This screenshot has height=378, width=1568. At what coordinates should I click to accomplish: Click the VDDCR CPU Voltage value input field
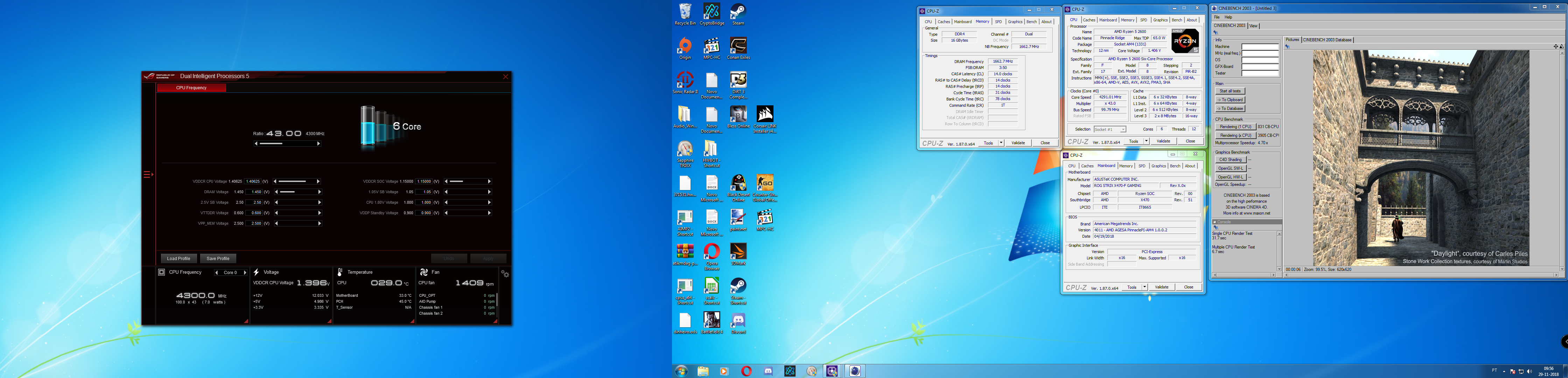253,181
